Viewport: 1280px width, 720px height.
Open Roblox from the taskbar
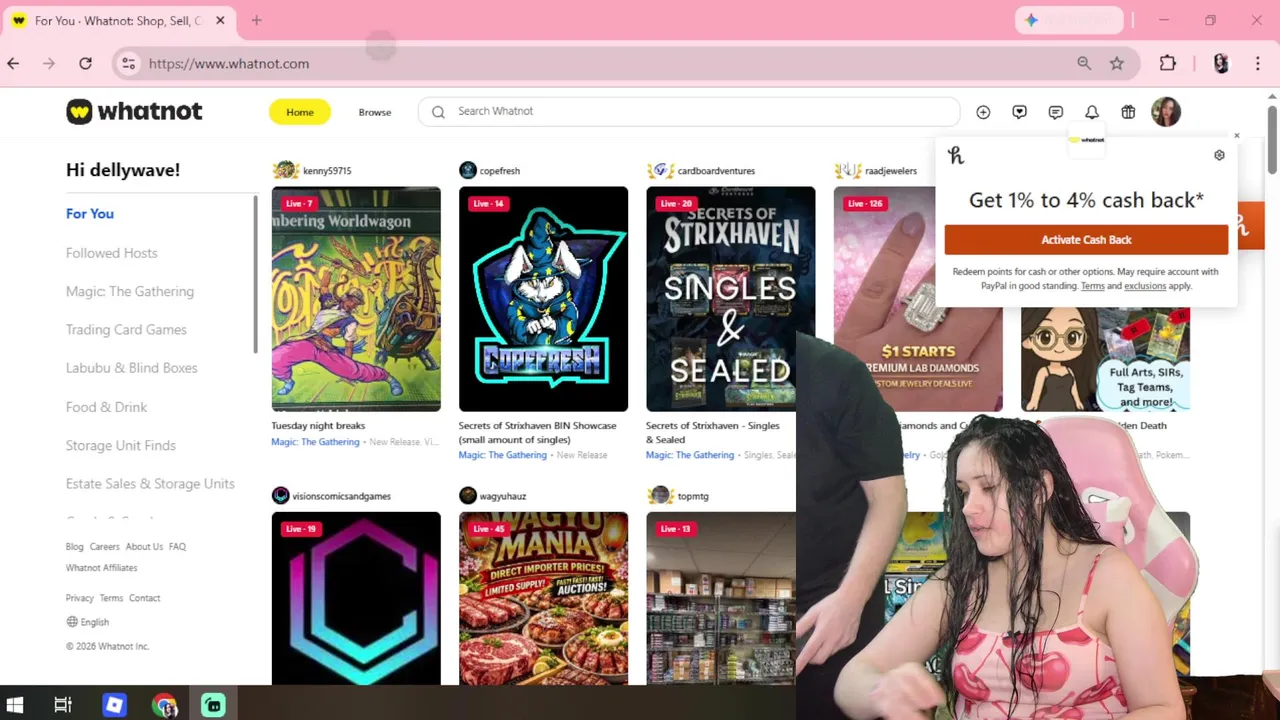tap(114, 705)
